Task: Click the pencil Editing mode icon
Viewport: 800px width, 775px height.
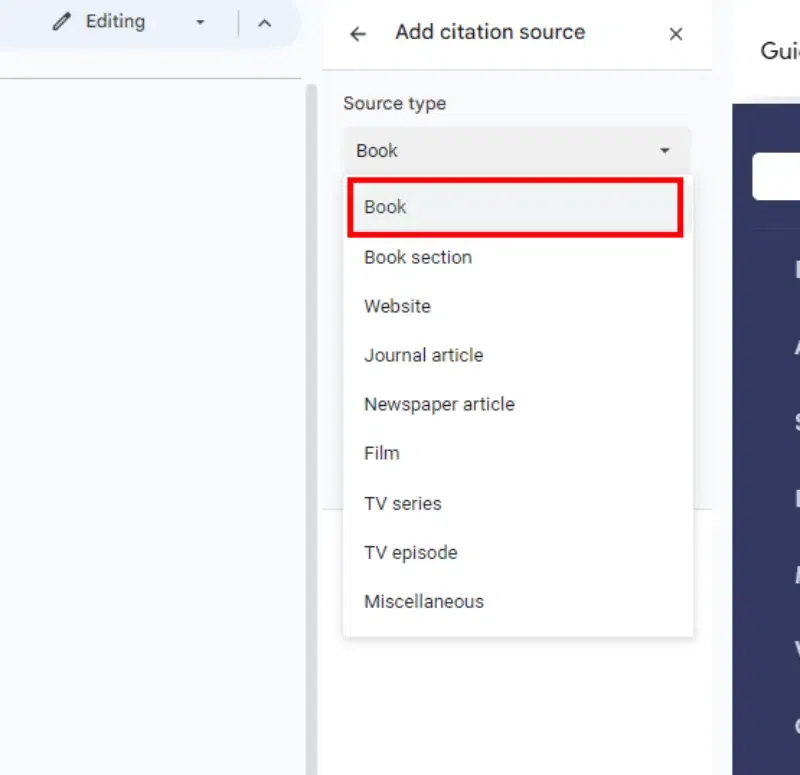Action: (62, 22)
